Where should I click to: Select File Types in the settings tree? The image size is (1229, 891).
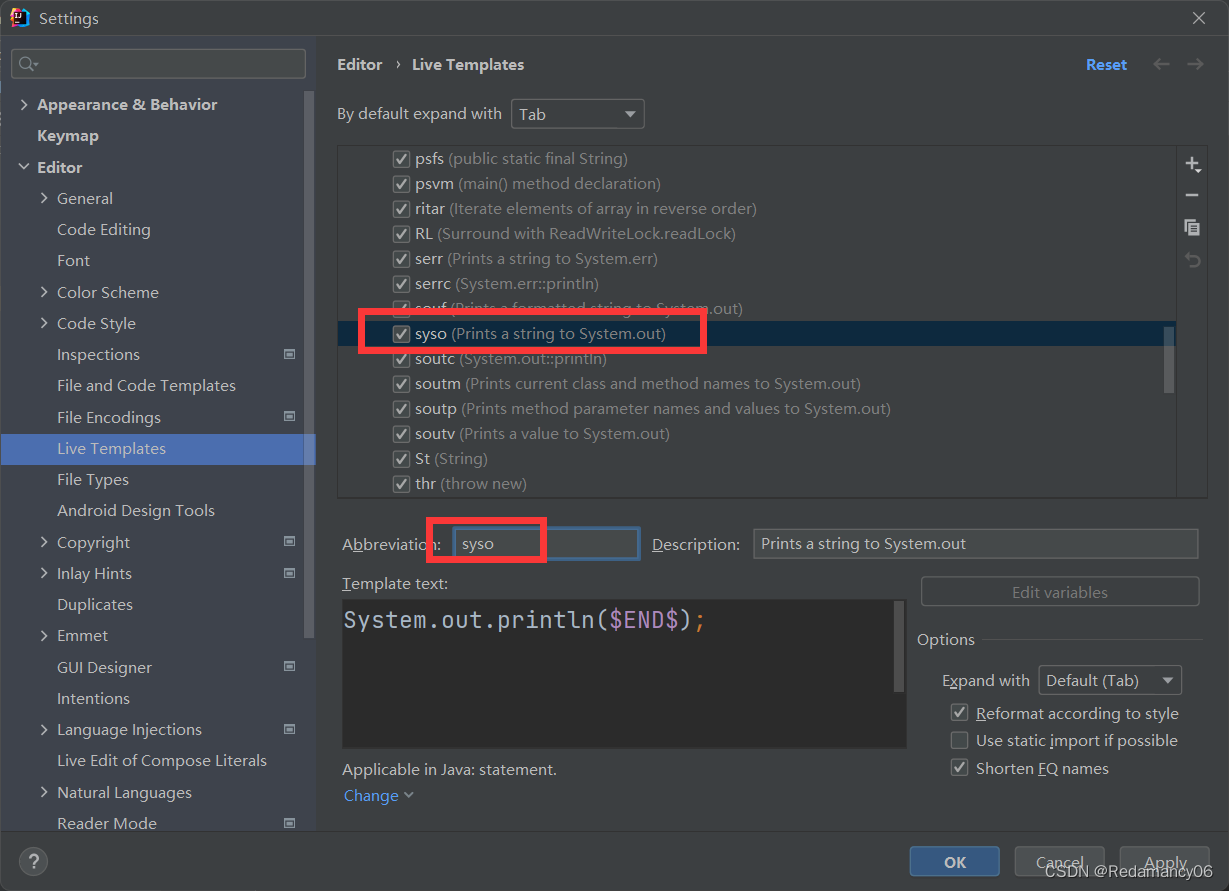pos(93,479)
